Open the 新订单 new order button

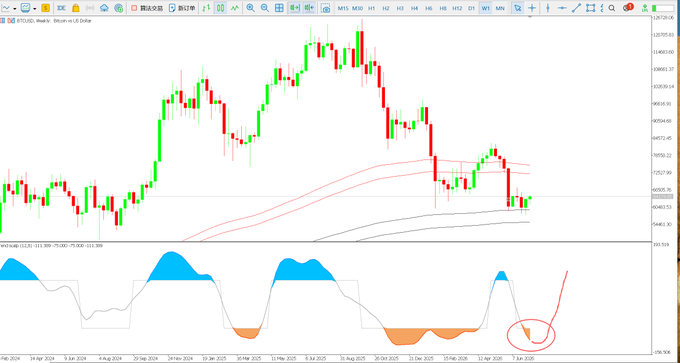182,8
